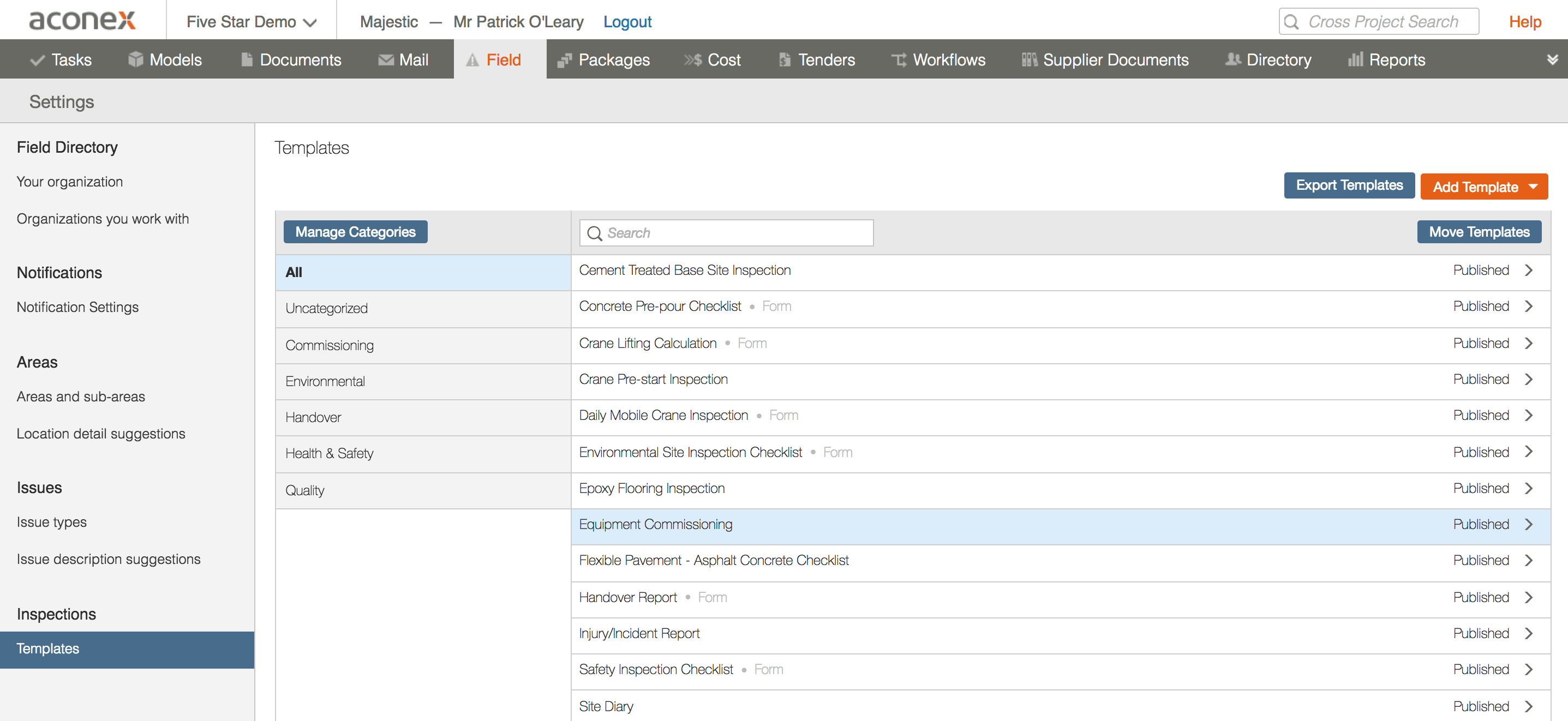Click the Documents page icon
The width and height of the screenshot is (1568, 721).
click(x=247, y=59)
